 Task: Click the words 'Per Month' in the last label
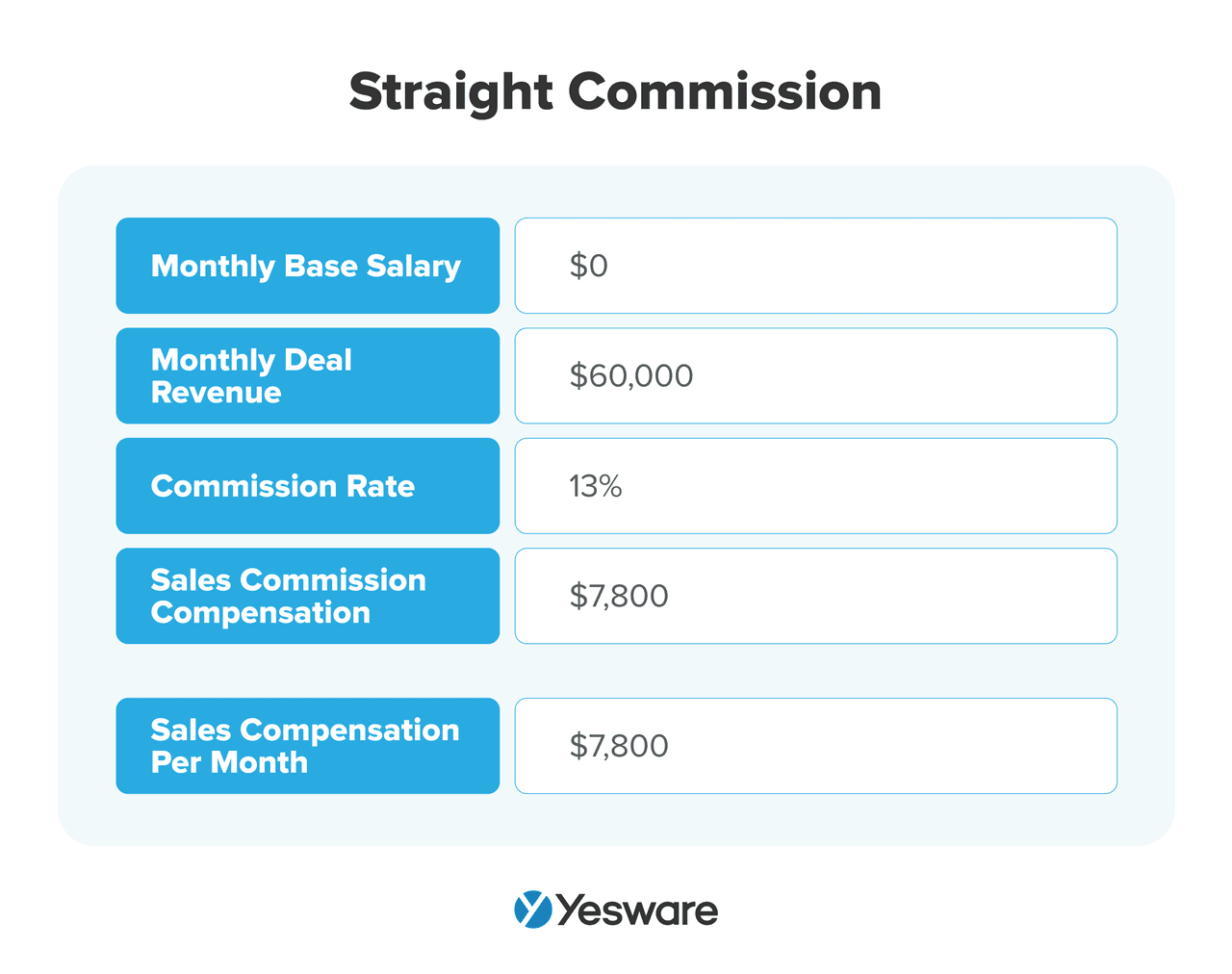tap(230, 762)
